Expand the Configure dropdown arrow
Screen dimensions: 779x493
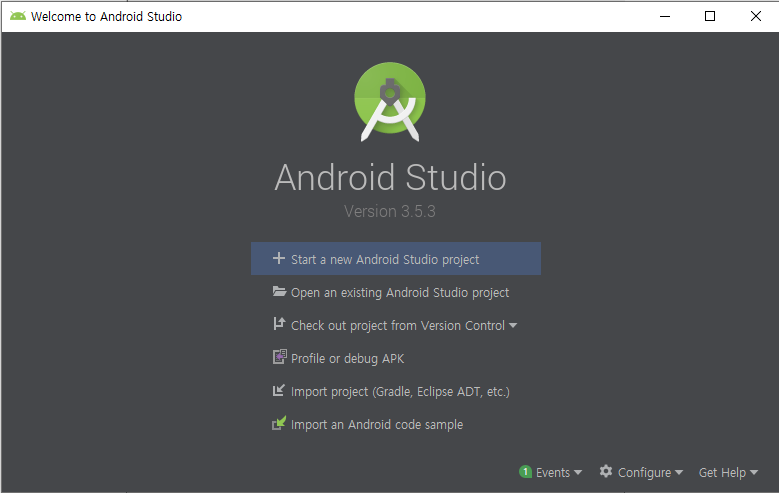tap(679, 472)
